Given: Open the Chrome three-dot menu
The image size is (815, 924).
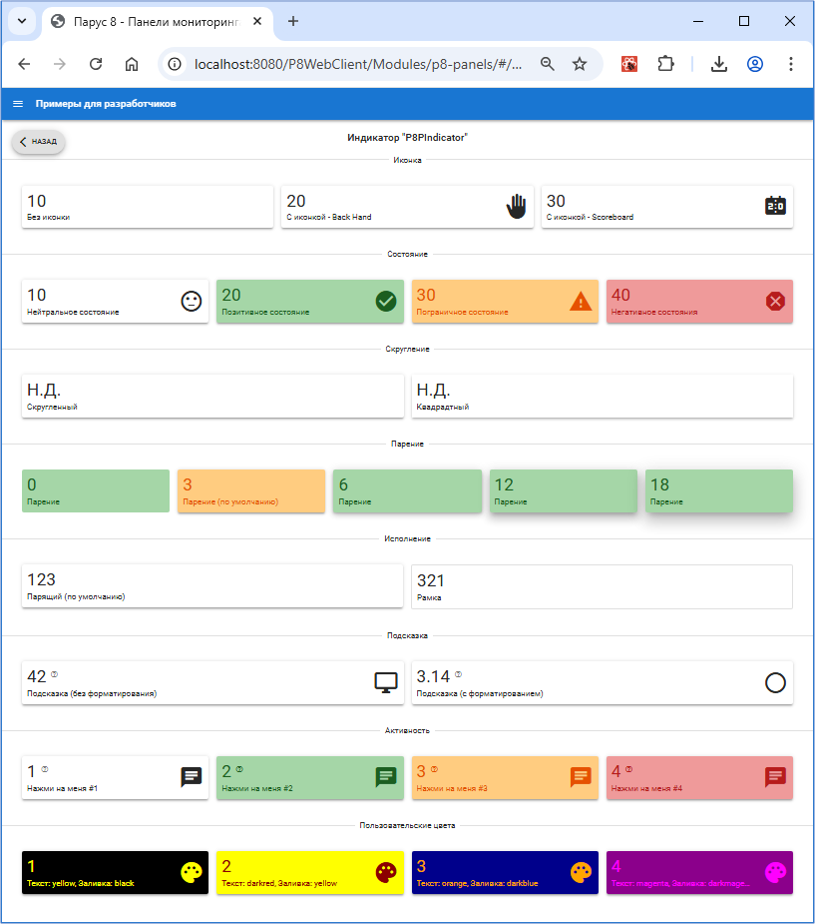Looking at the screenshot, I should point(791,64).
